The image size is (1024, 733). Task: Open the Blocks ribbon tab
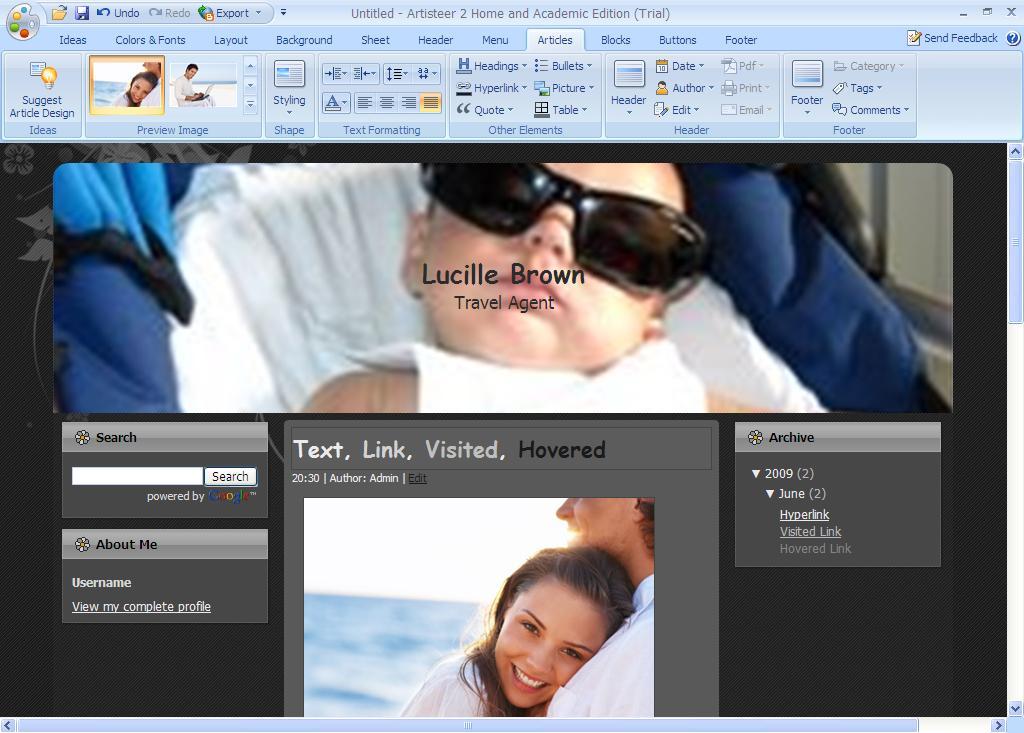click(x=615, y=40)
